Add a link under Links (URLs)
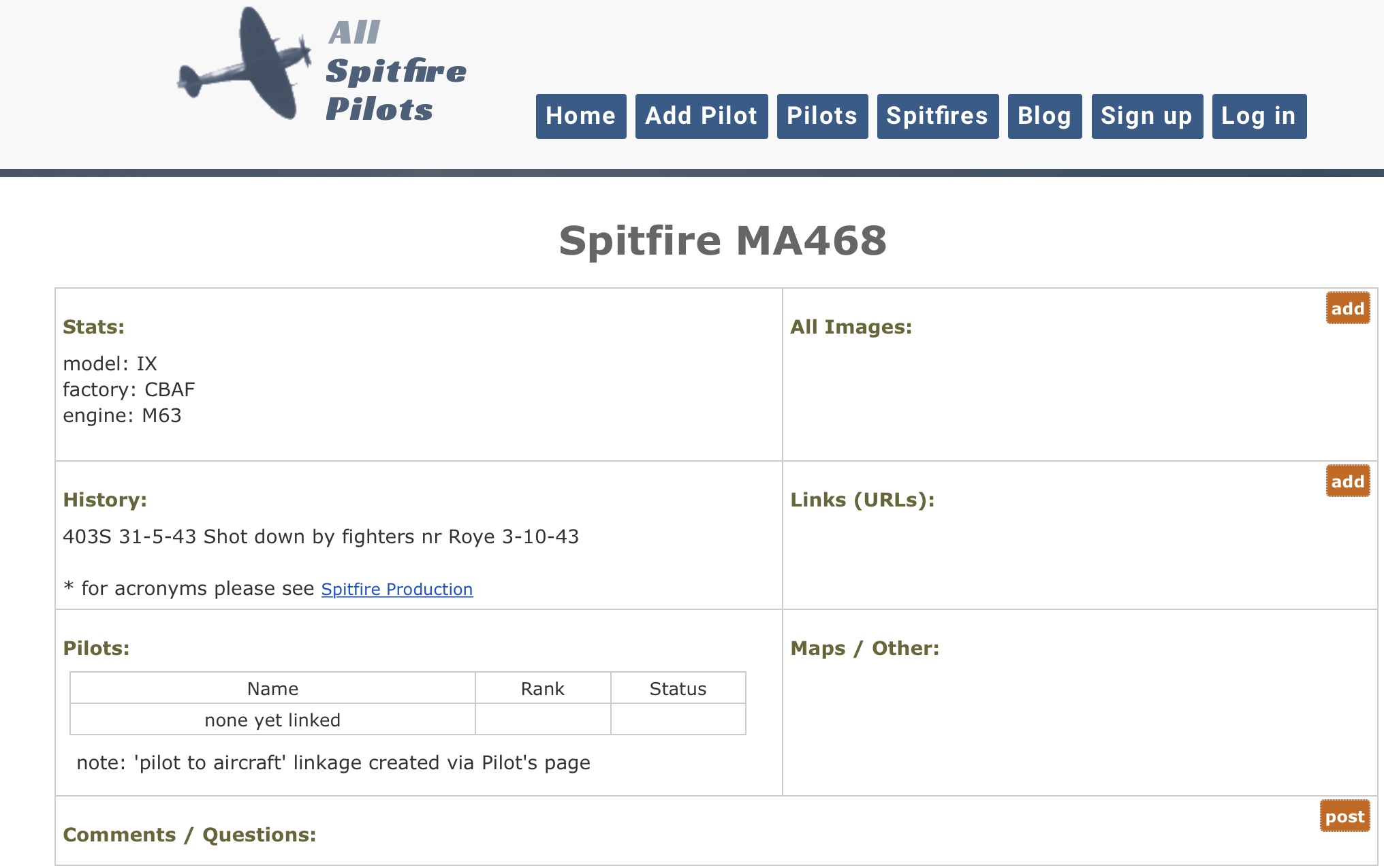The width and height of the screenshot is (1384, 868). pos(1347,481)
